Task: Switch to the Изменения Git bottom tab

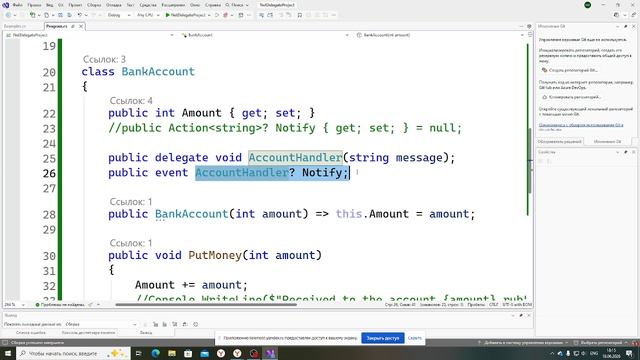Action: pyautogui.click(x=607, y=142)
